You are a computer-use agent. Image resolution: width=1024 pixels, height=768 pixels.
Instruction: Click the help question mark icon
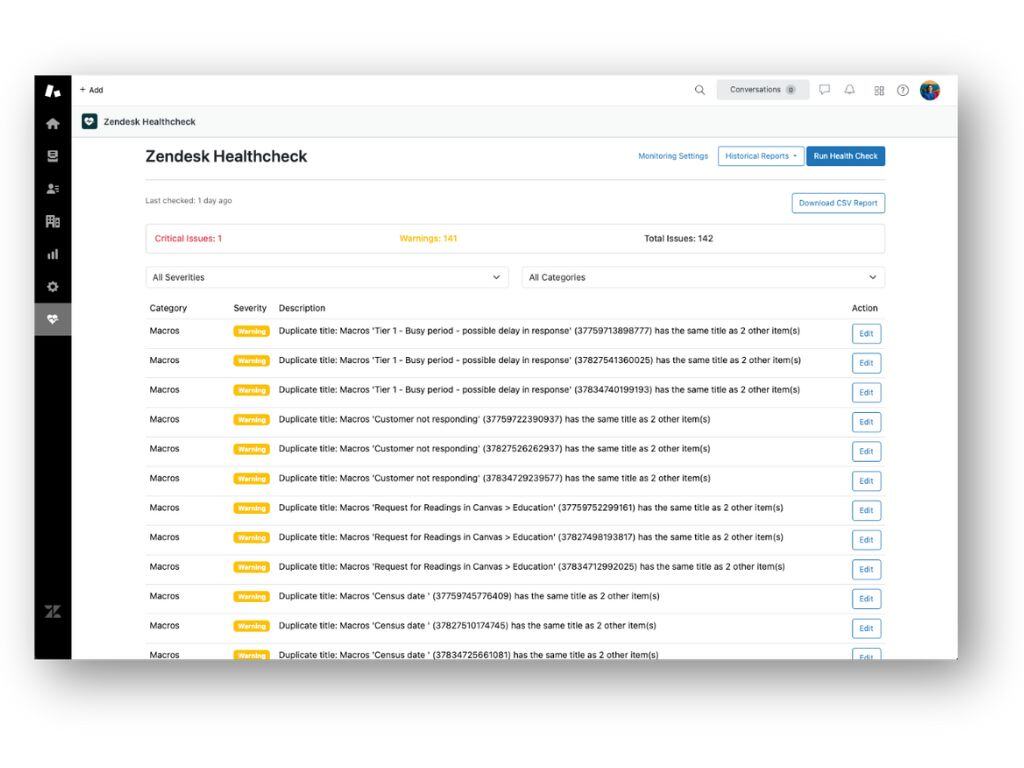pos(903,90)
